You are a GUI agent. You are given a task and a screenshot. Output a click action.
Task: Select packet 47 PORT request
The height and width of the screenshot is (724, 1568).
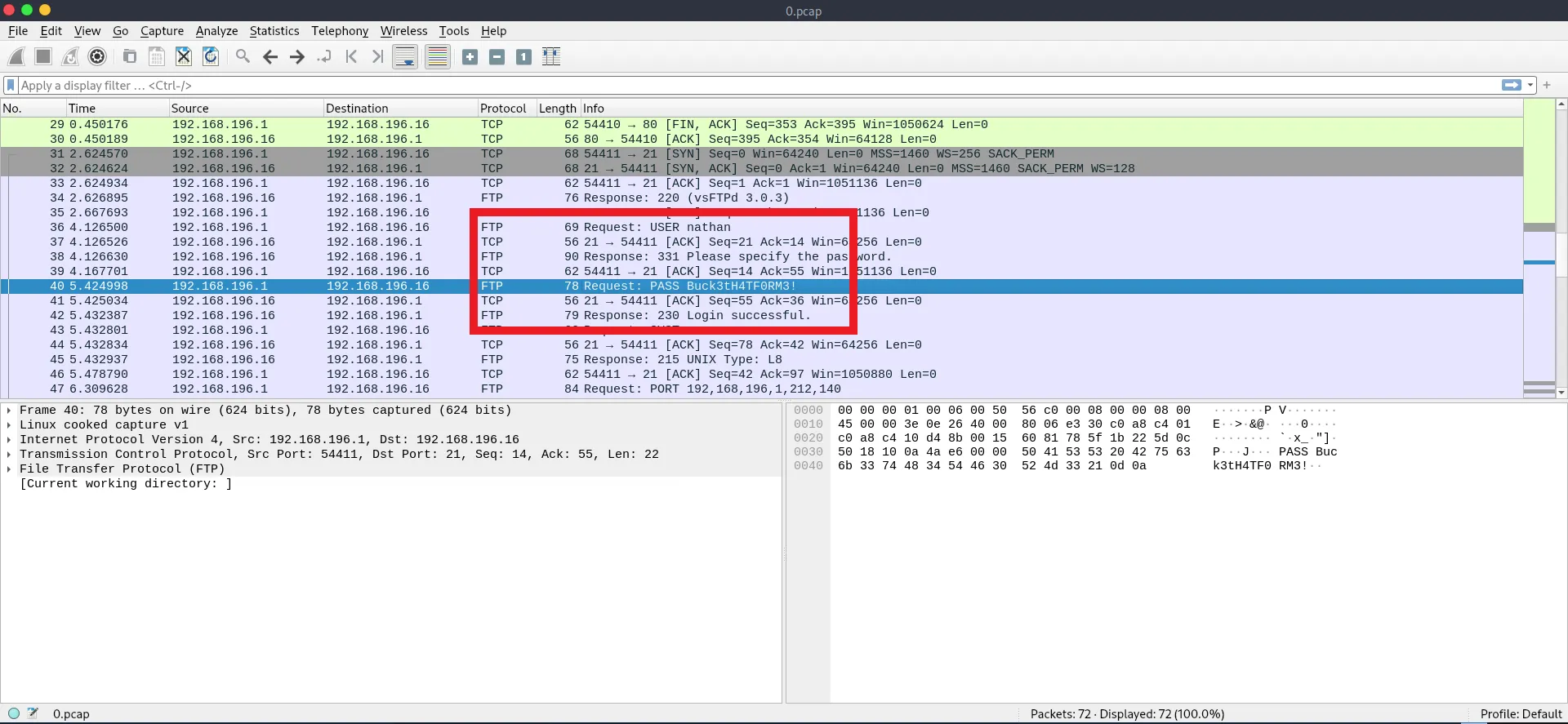(x=761, y=389)
